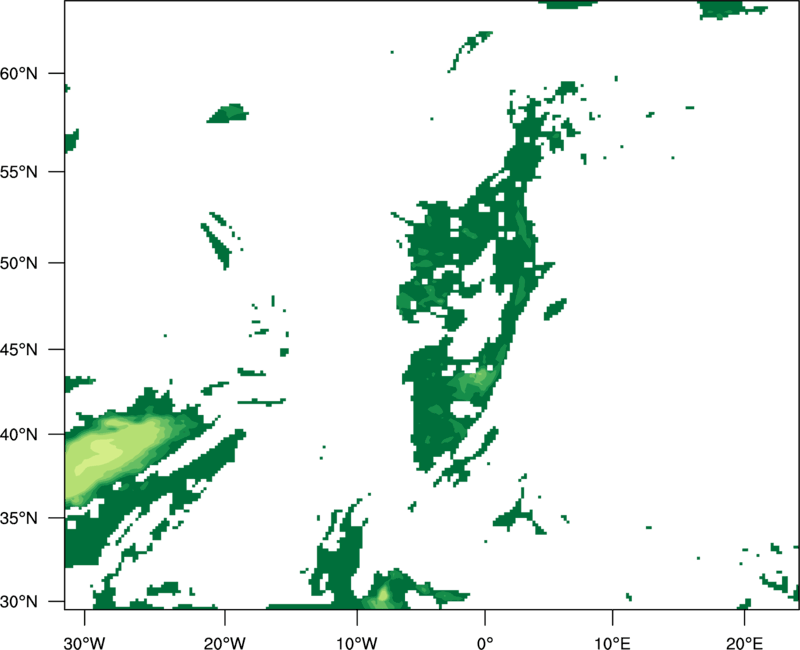Click the 20°E longitude label
The image size is (800, 650).
click(744, 643)
